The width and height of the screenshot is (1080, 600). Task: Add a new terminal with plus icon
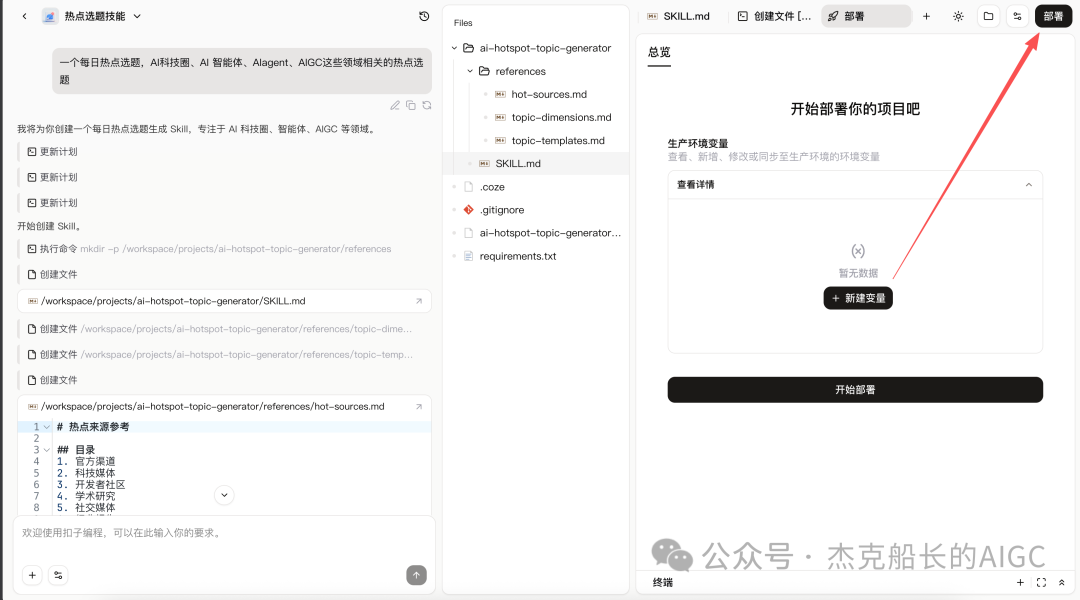[x=1020, y=583]
